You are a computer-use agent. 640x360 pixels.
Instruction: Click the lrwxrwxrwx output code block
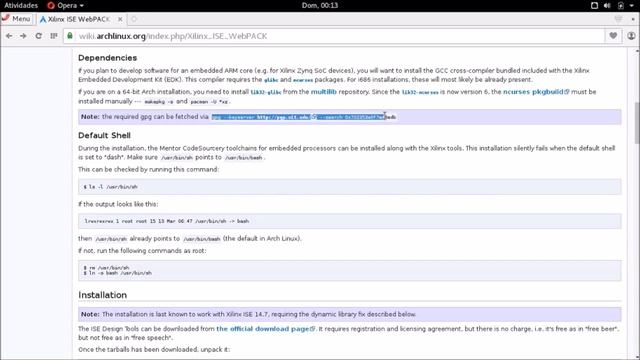pyautogui.click(x=349, y=221)
